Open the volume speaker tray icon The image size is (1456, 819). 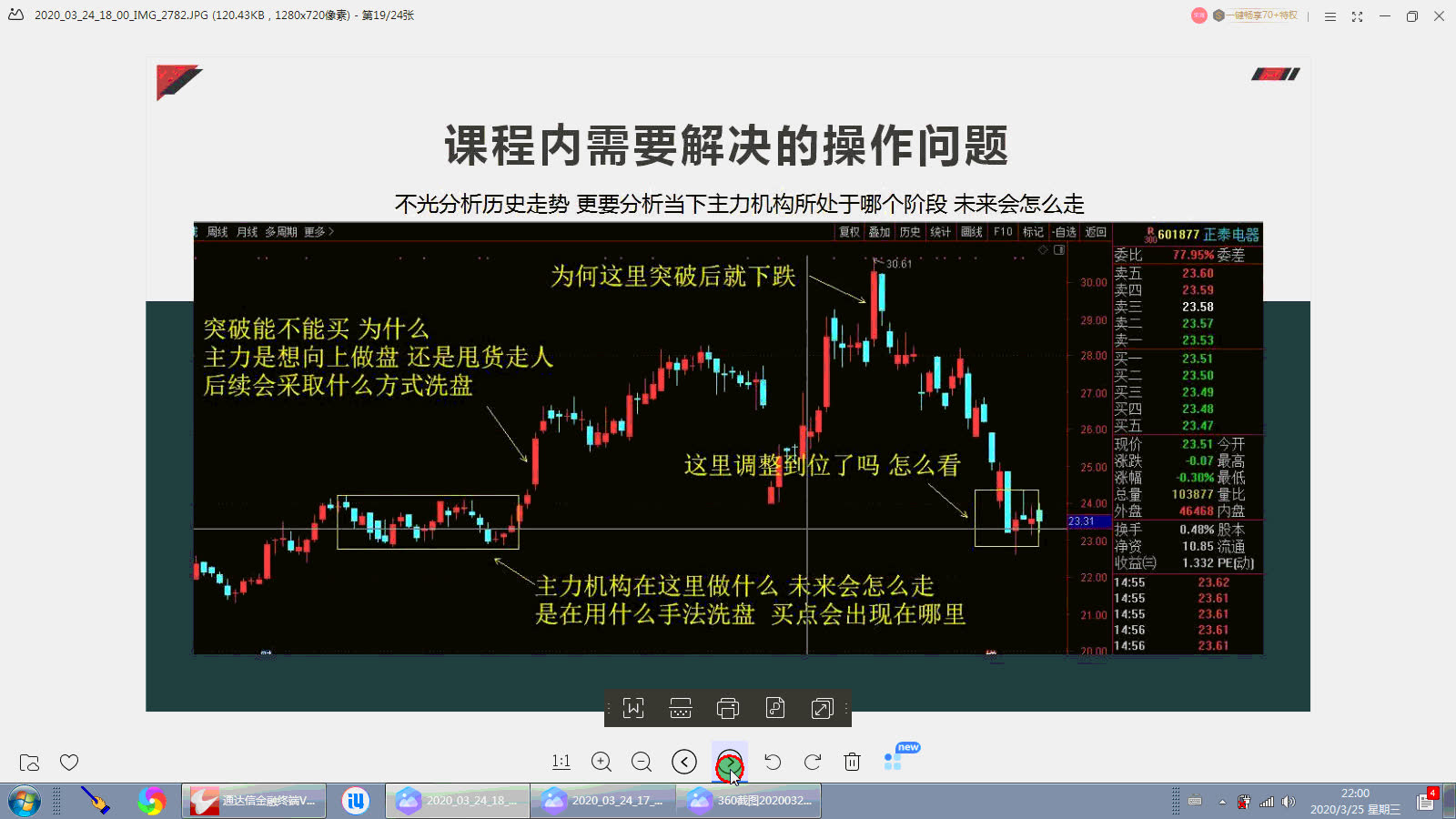click(x=1289, y=802)
